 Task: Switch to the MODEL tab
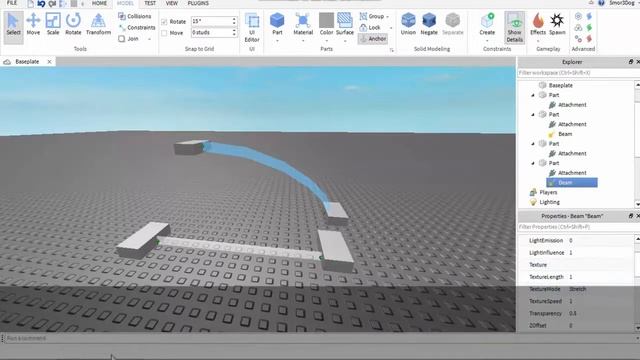[x=125, y=3]
